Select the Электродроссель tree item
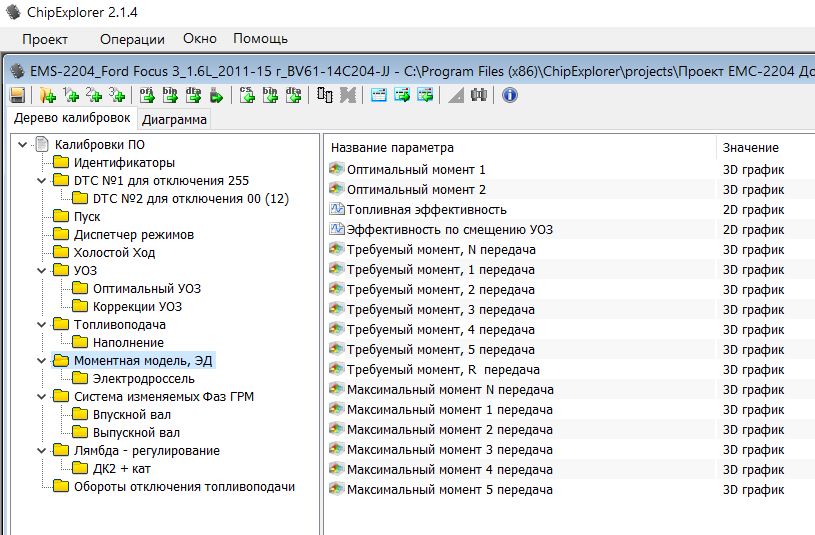The width and height of the screenshot is (815, 535). tap(143, 379)
